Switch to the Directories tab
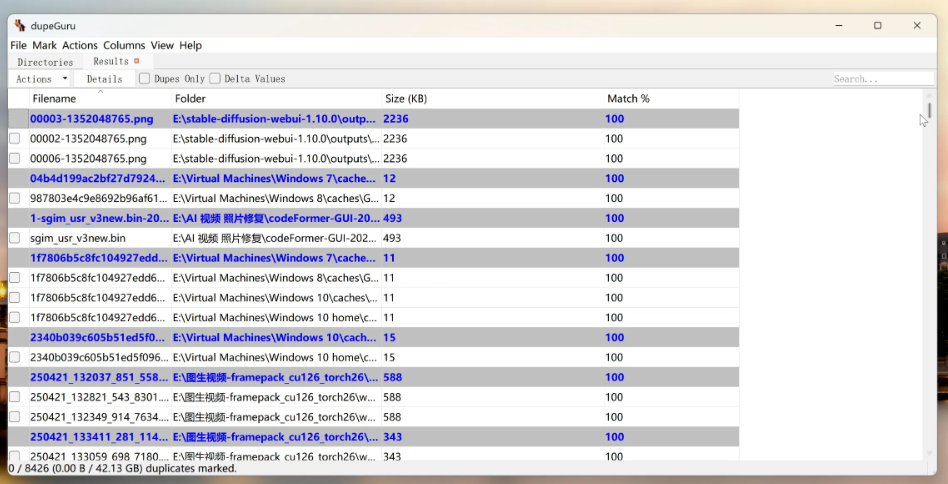 (45, 62)
